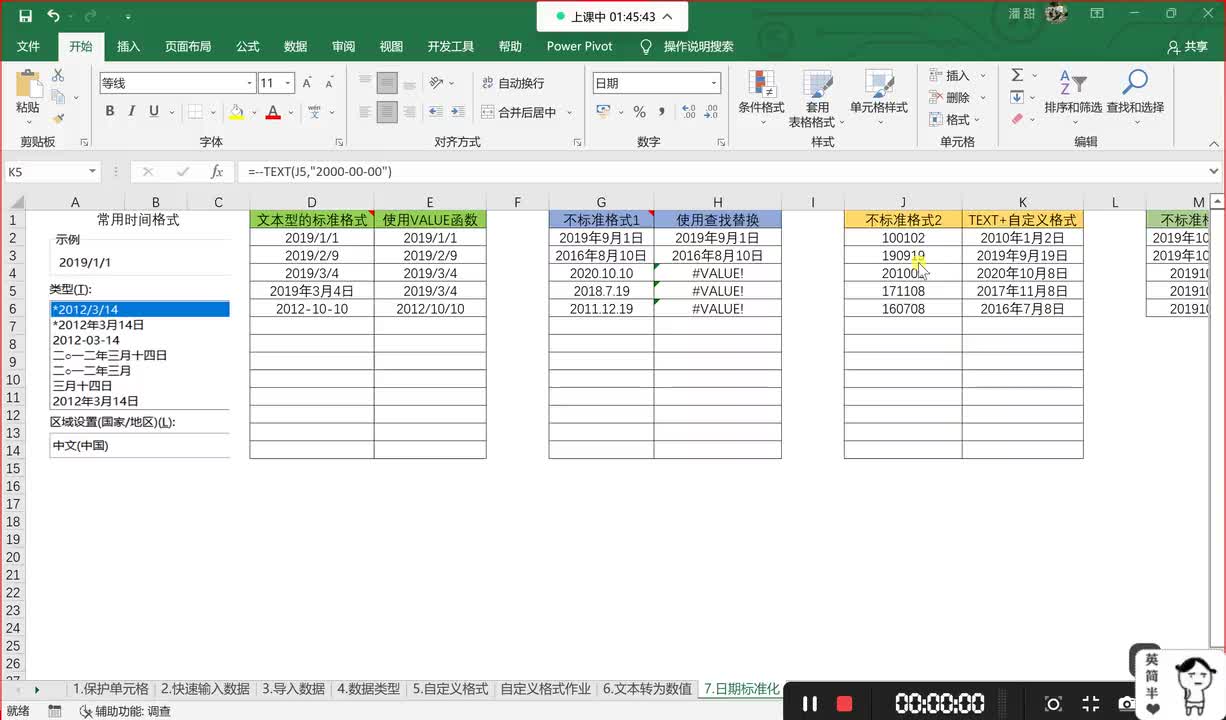Toggle top align button
Viewport: 1226px width, 720px height.
tap(365, 83)
